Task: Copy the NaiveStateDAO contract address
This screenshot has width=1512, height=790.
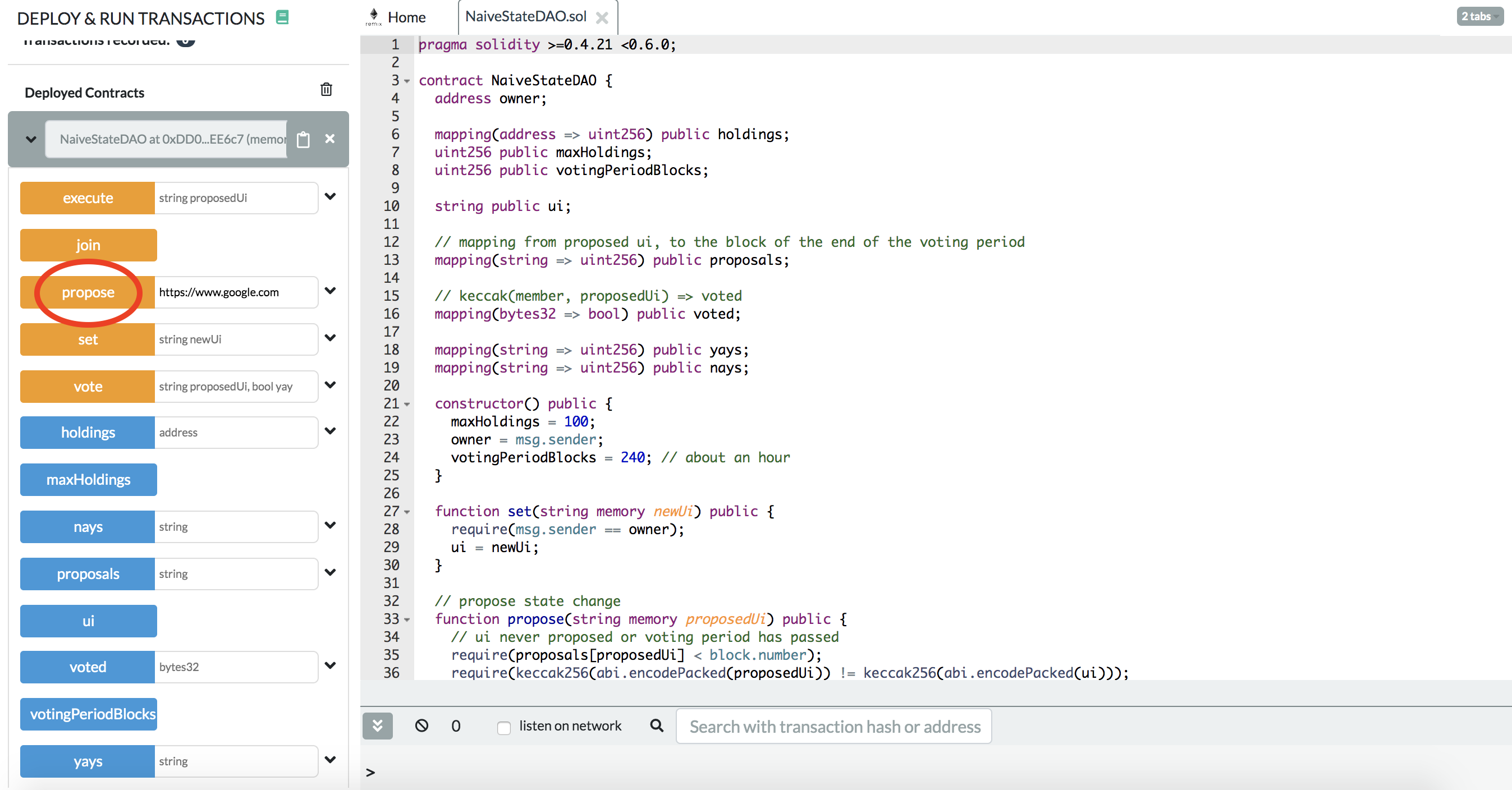Action: point(303,139)
